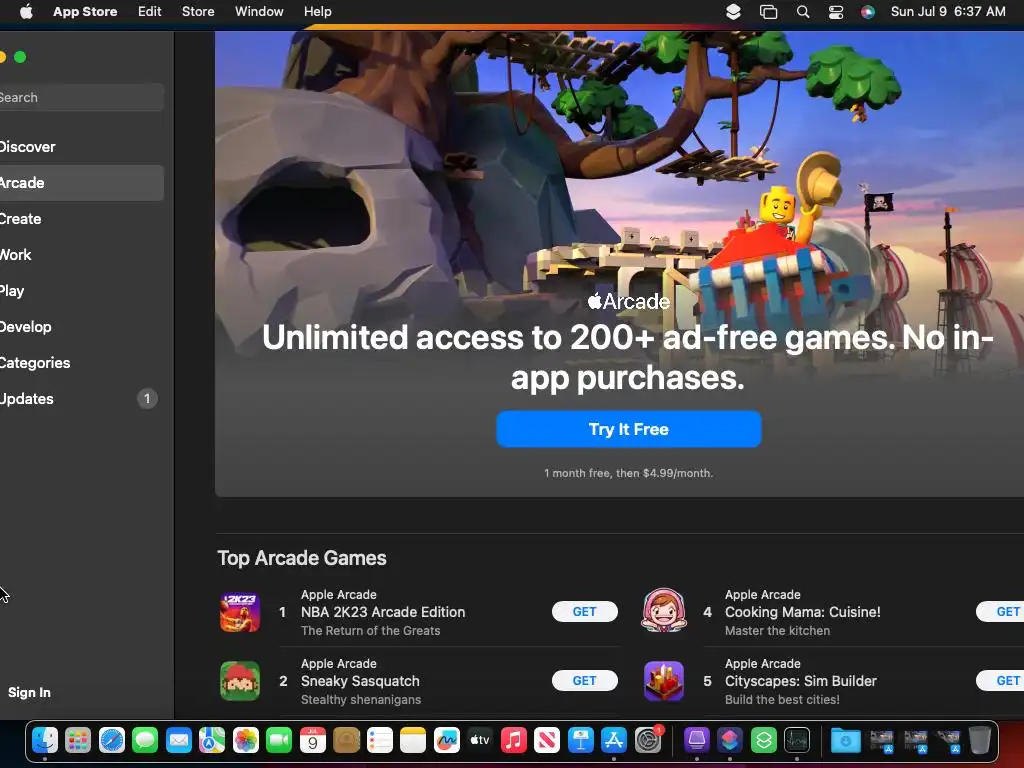Get Sneaky Sasquatch
1024x768 pixels.
point(584,680)
